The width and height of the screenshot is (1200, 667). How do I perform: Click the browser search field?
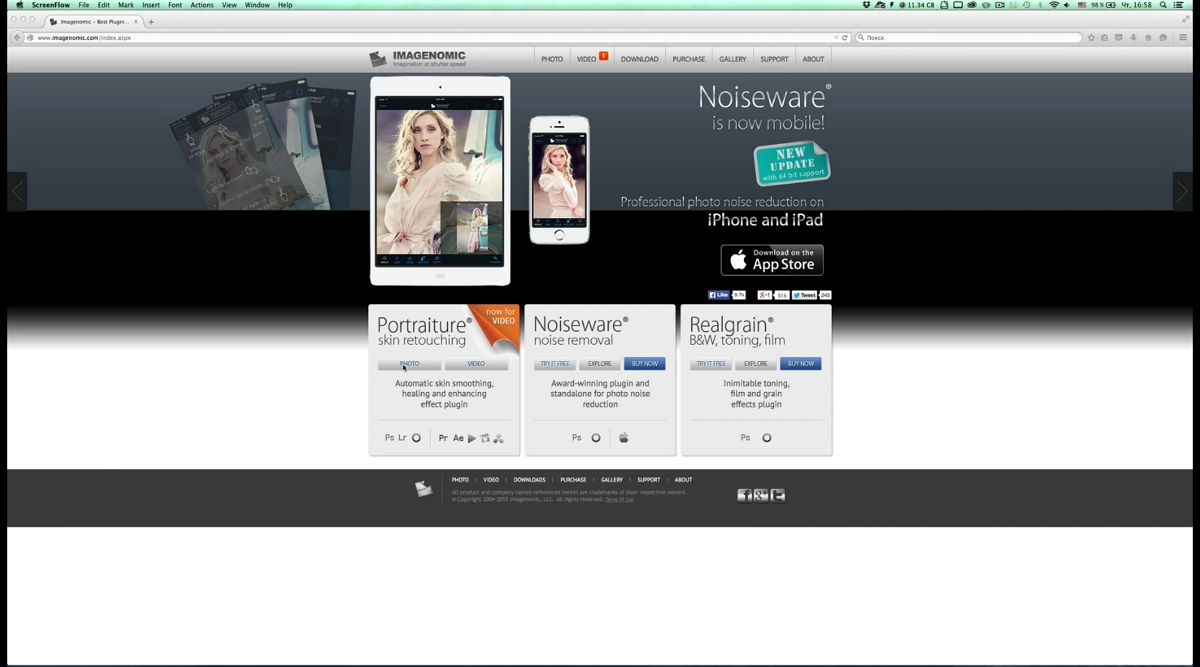click(x=968, y=37)
